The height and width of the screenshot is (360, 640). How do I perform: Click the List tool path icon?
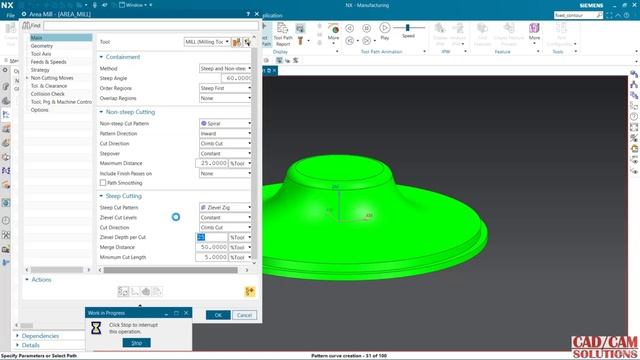point(157,291)
